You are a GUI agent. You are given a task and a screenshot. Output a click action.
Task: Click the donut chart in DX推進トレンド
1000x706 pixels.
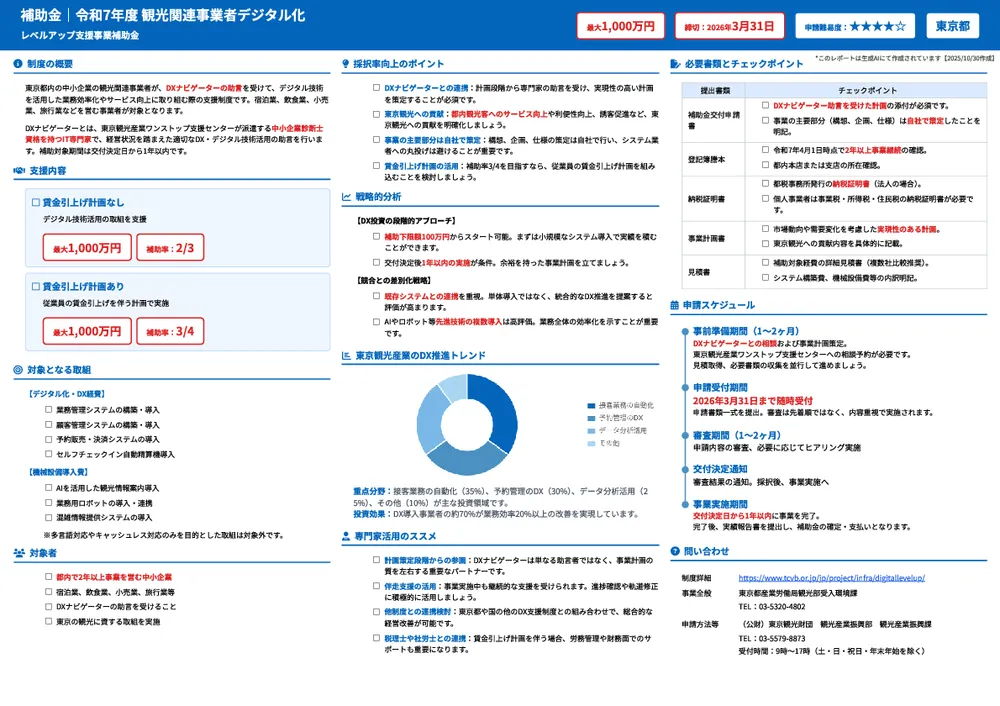(x=467, y=425)
